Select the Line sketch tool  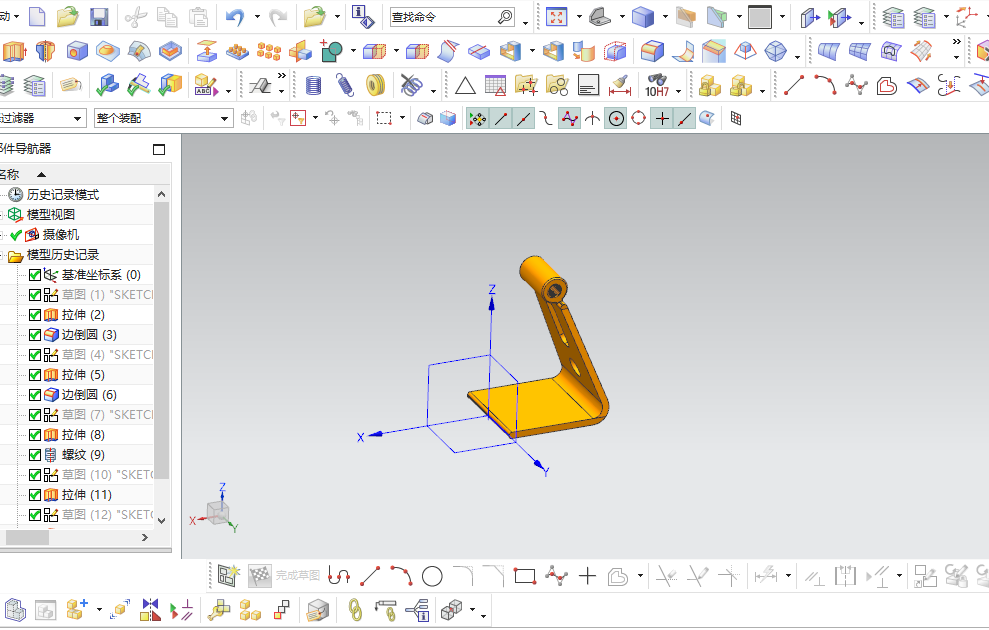[370, 576]
